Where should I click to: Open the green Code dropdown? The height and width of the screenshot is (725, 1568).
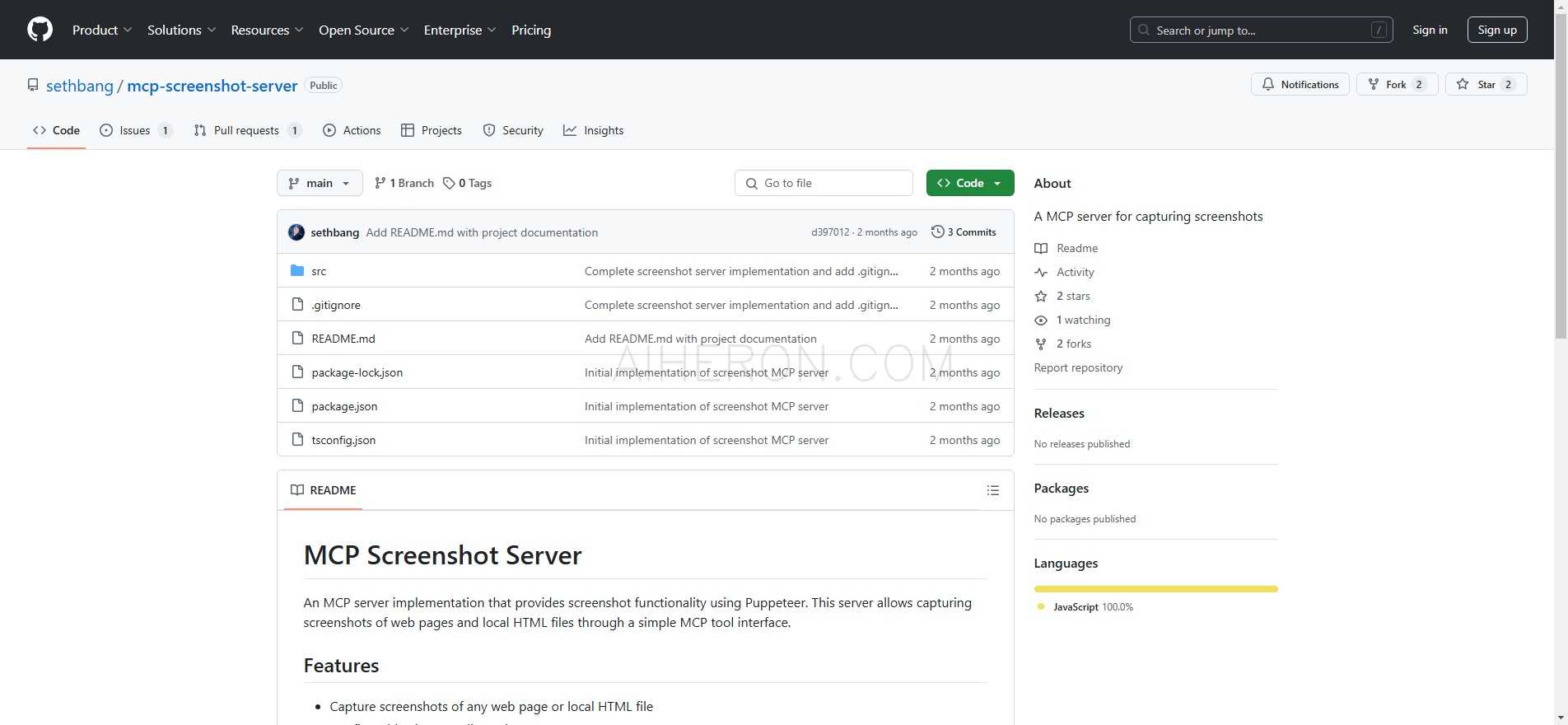[x=969, y=183]
